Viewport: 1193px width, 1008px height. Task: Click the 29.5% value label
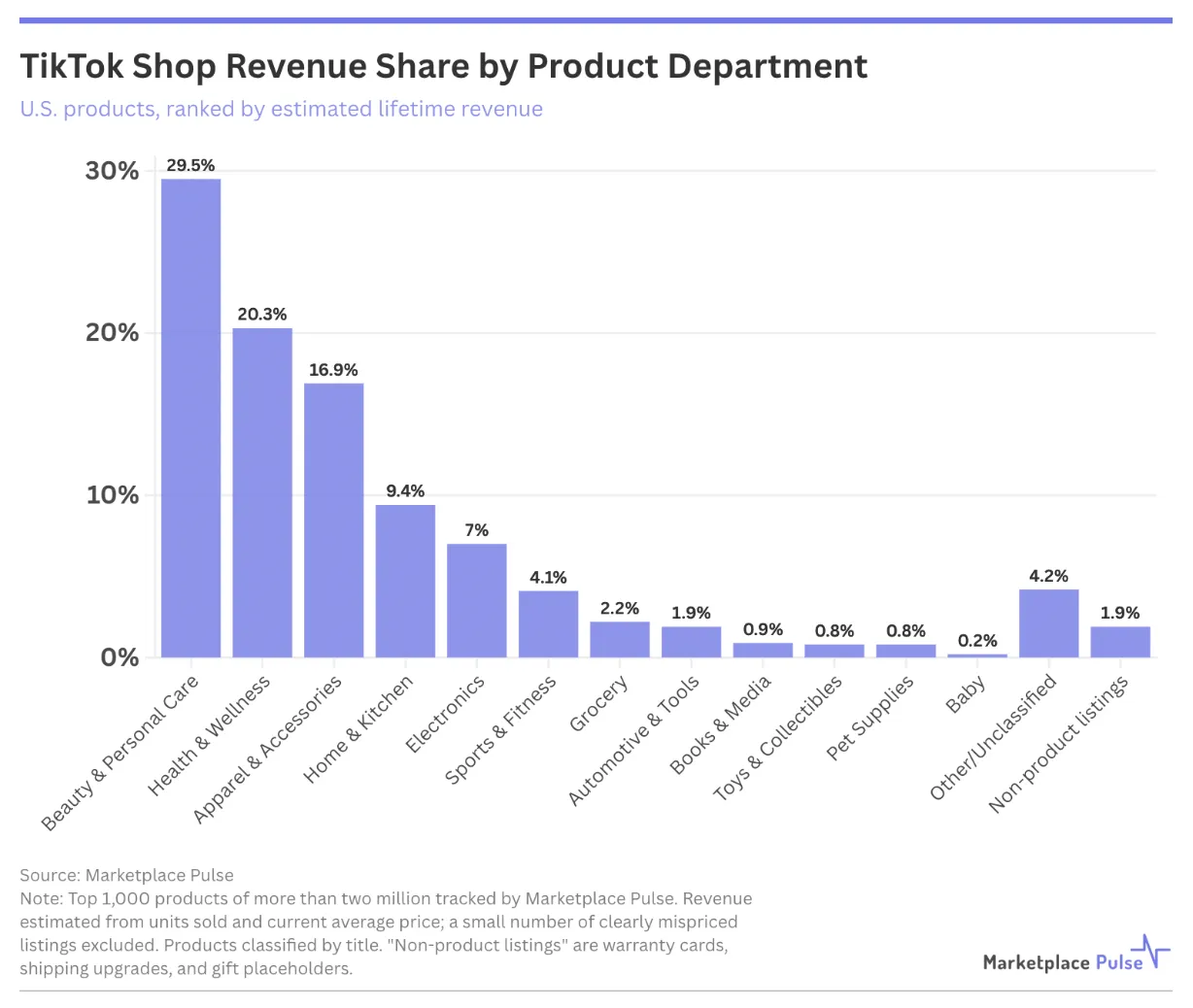click(x=190, y=165)
